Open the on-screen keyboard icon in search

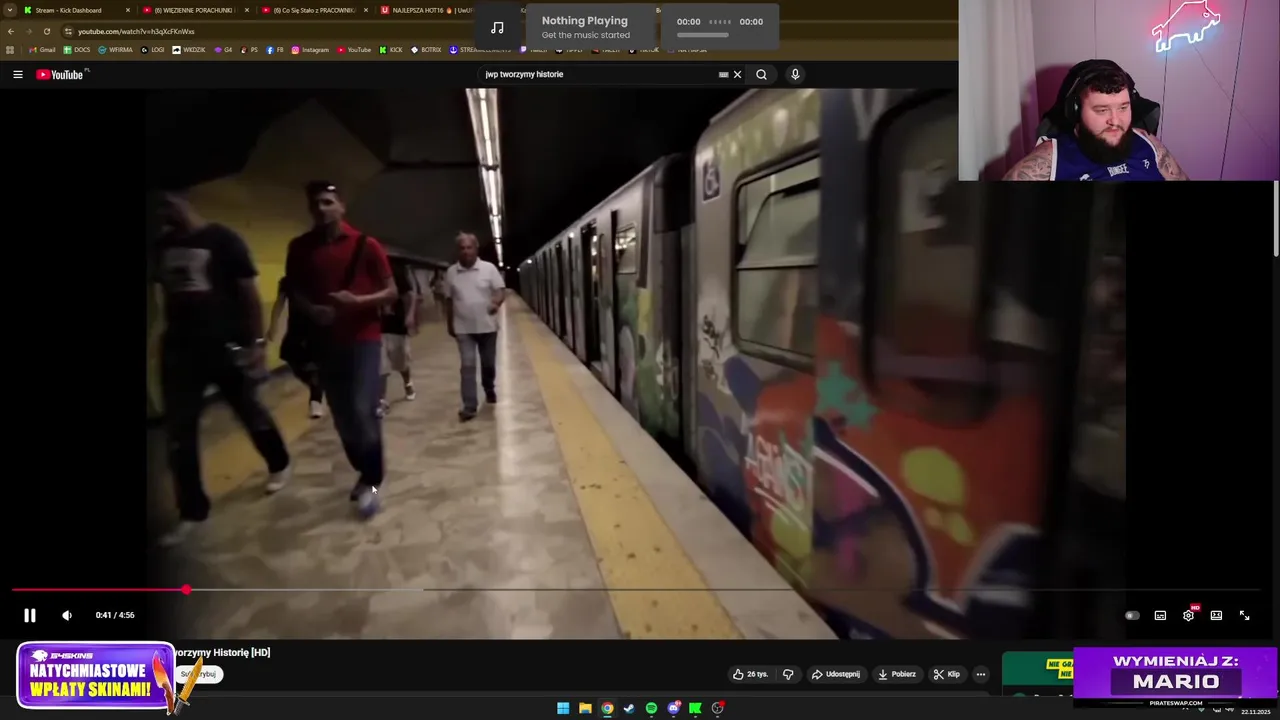[723, 74]
